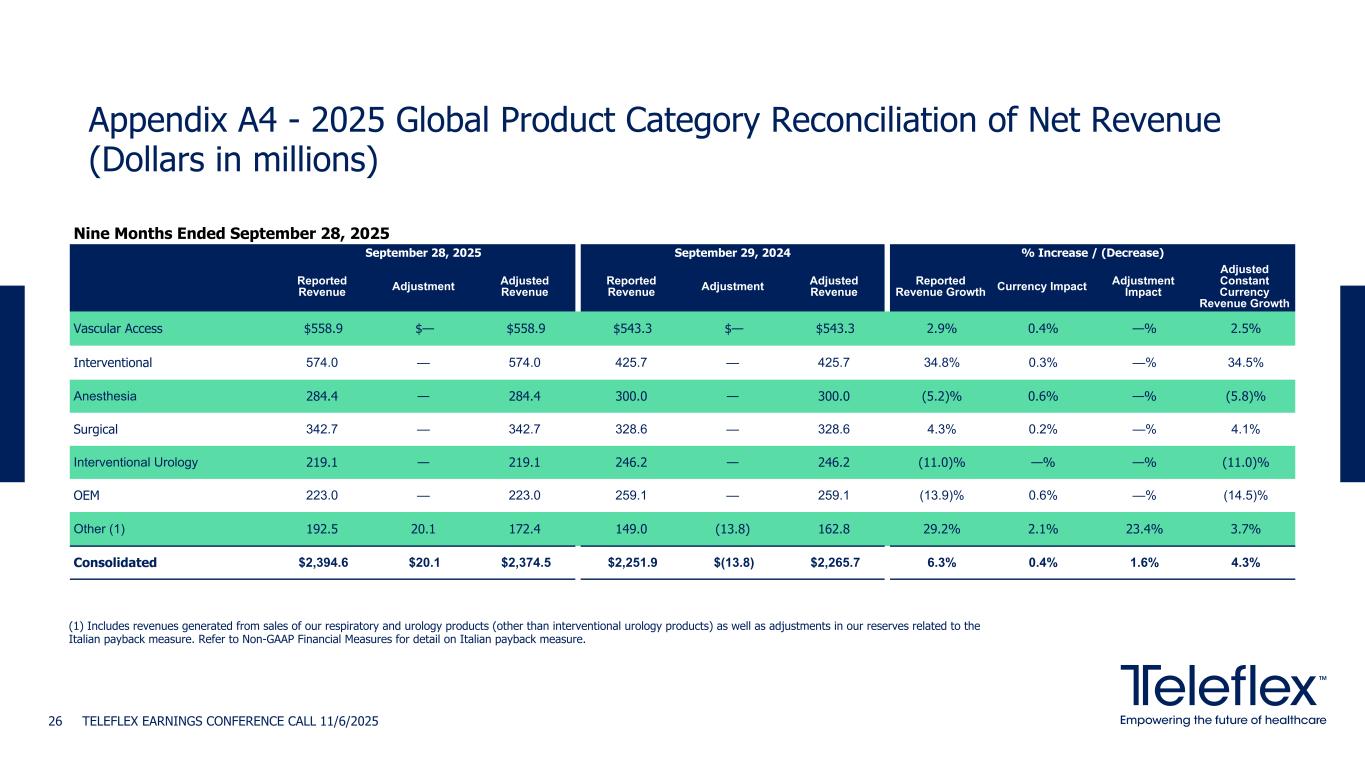Click the Nine Months Ended table caption
Viewport: 1365px width, 768px height.
(231, 233)
